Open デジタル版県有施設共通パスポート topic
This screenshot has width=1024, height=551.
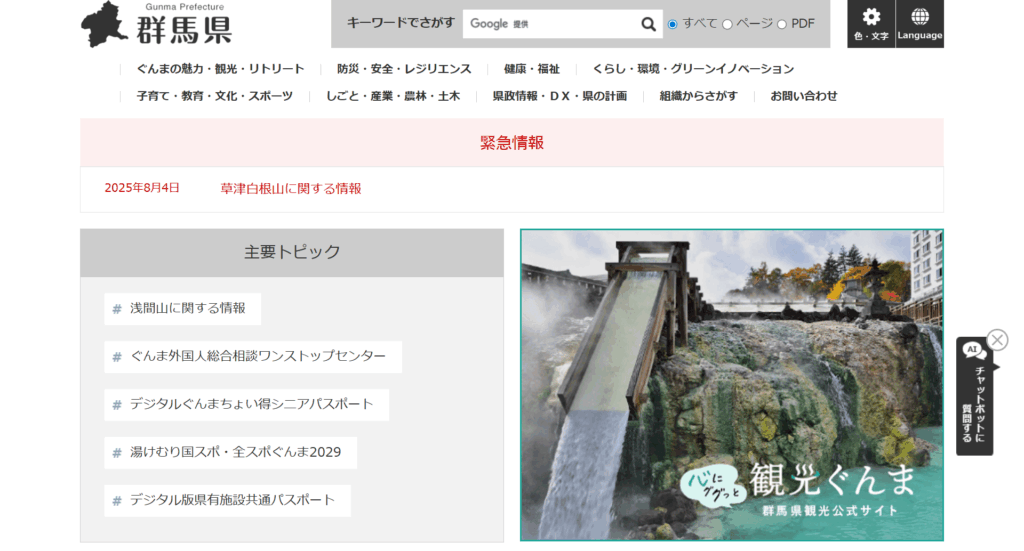(232, 500)
